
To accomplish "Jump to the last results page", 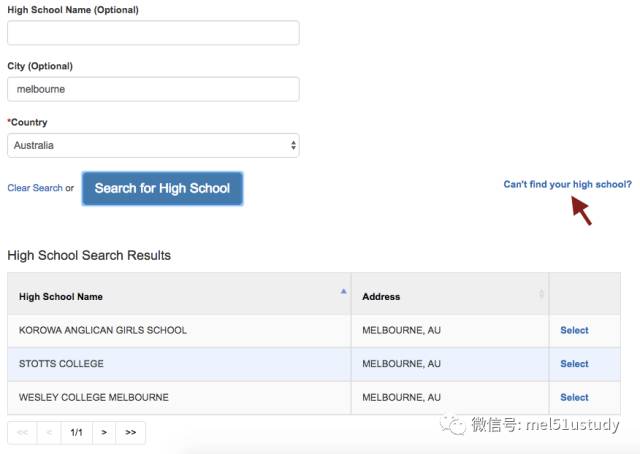I will [x=131, y=432].
